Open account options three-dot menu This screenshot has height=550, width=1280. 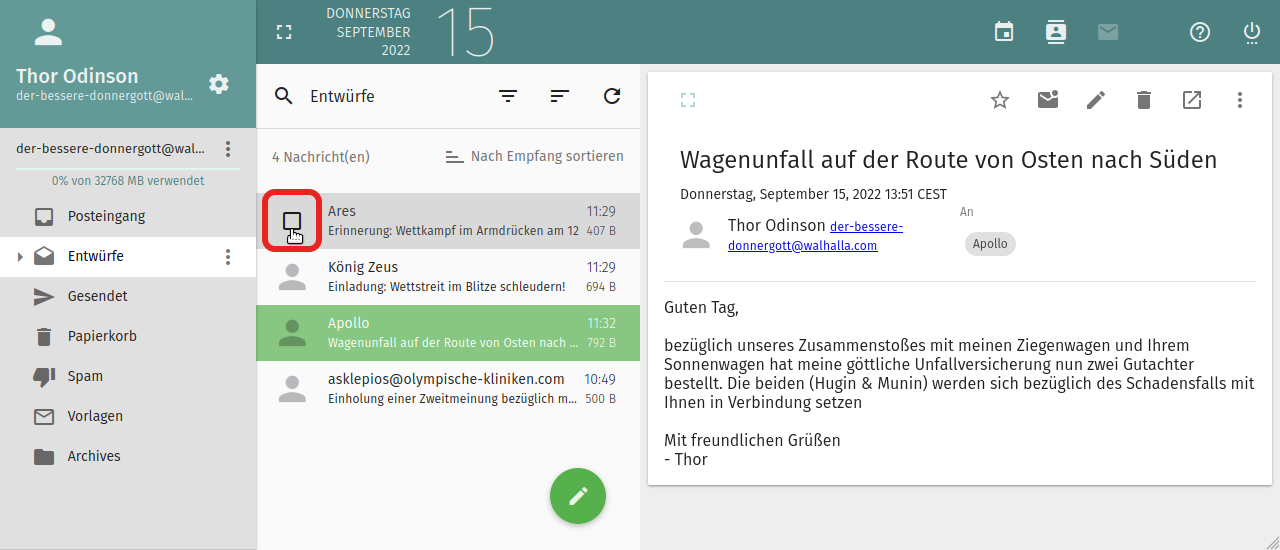(228, 149)
